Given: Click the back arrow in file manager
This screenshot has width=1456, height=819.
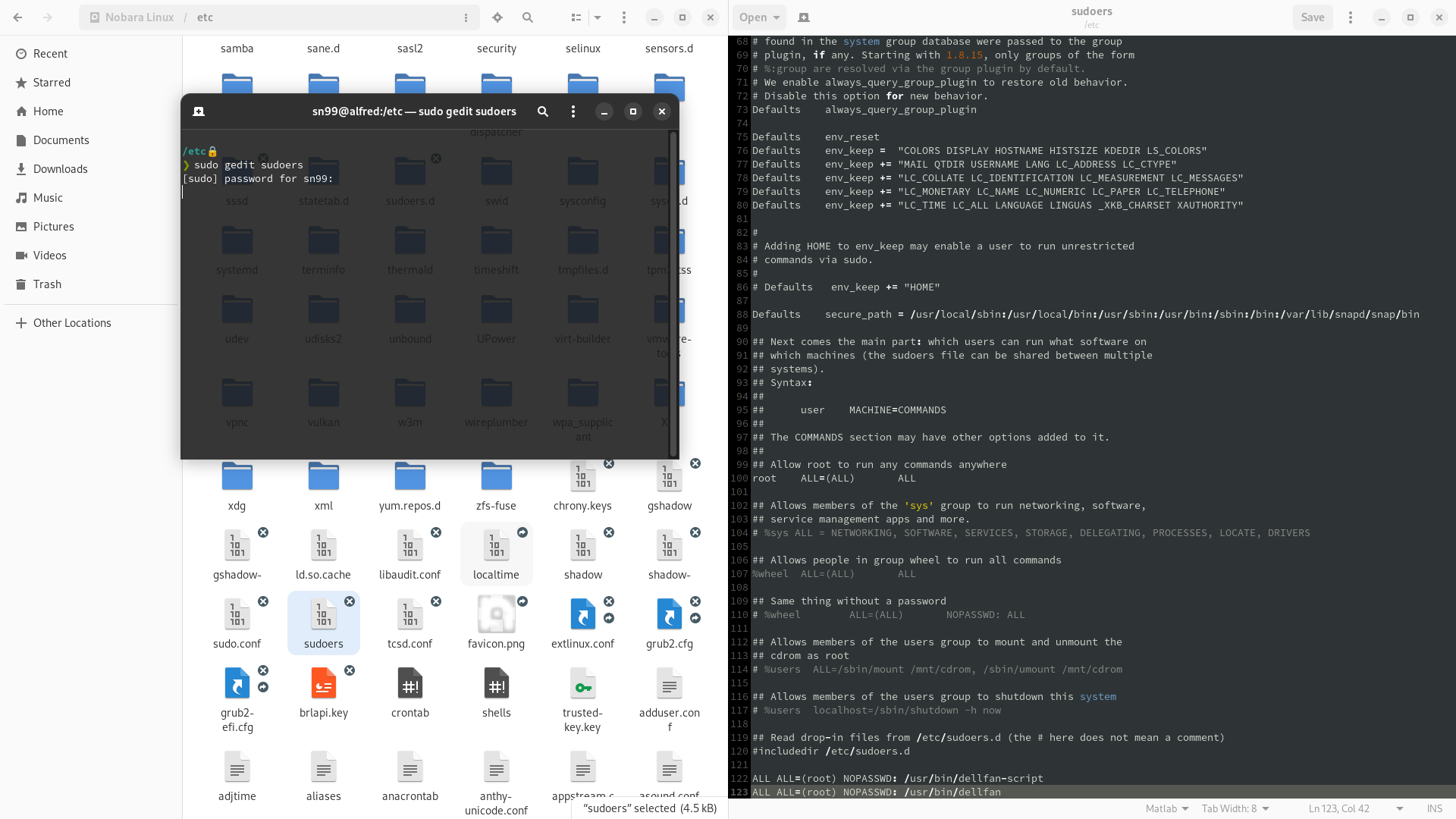Looking at the screenshot, I should [x=18, y=17].
